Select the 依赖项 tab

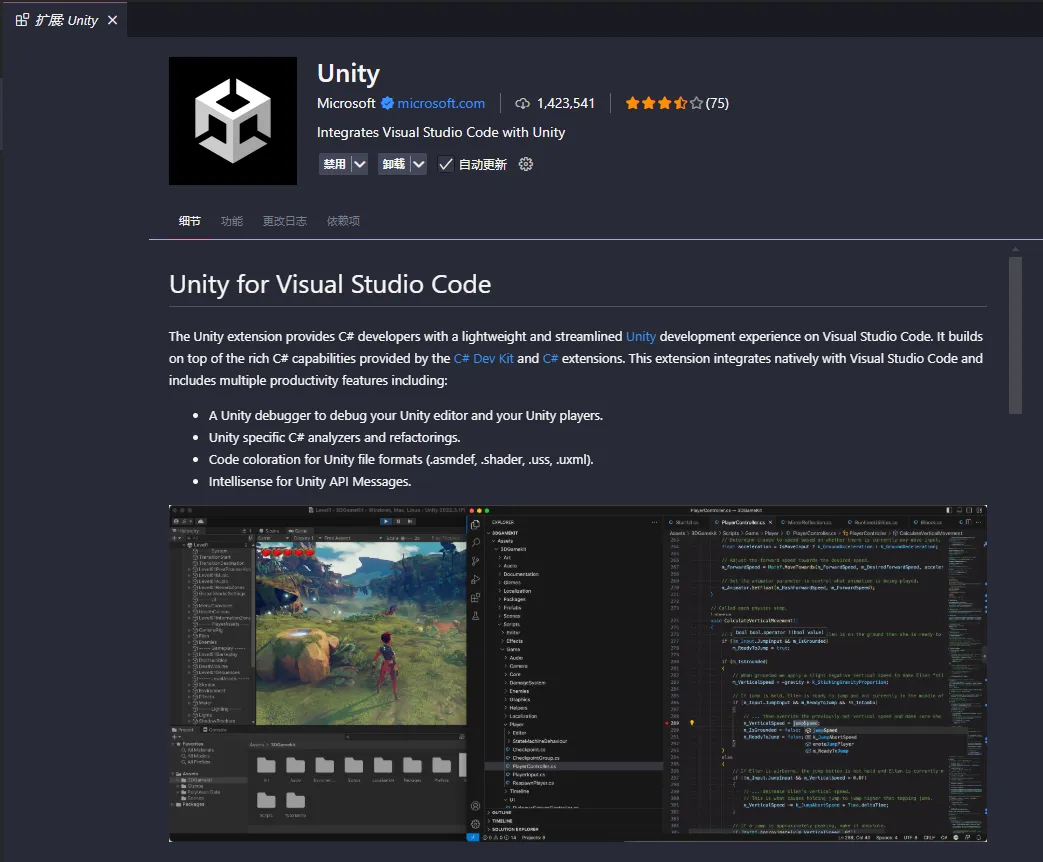(343, 221)
